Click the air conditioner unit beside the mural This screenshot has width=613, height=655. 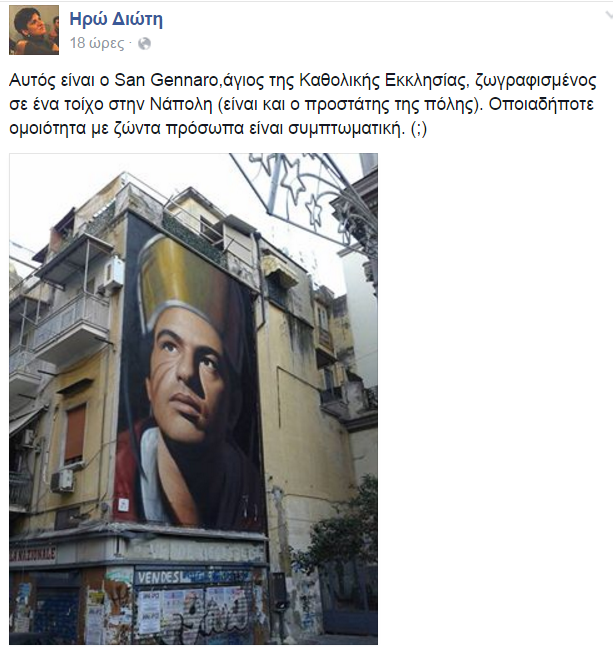point(113,274)
